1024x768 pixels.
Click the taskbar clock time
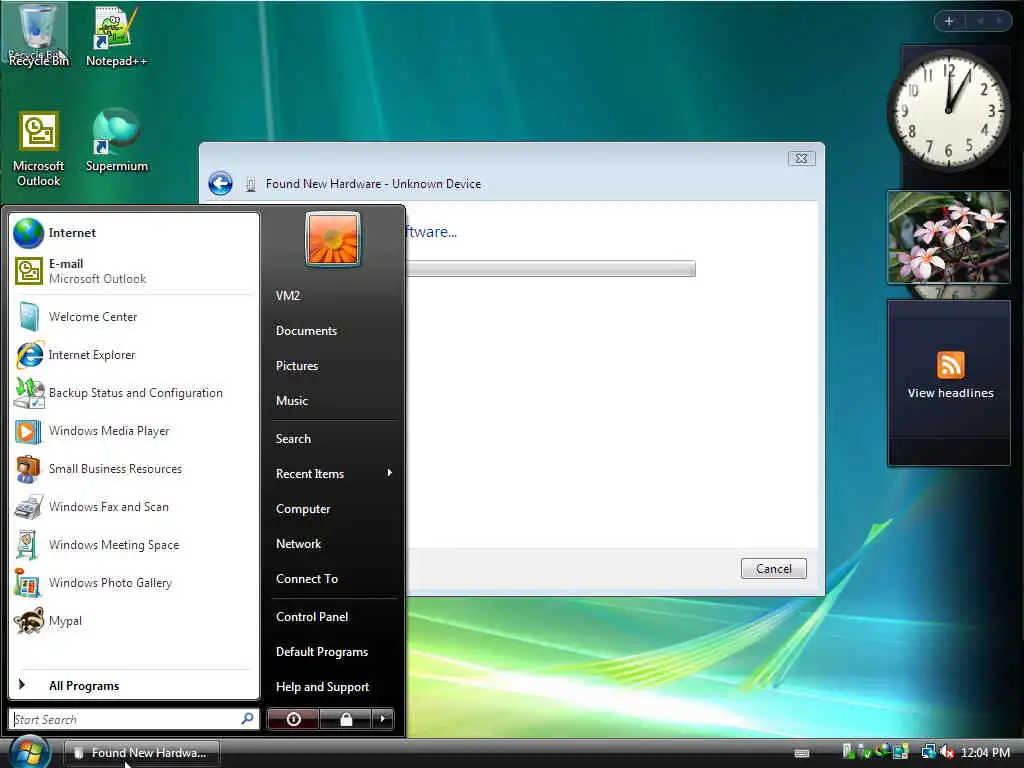click(x=985, y=753)
